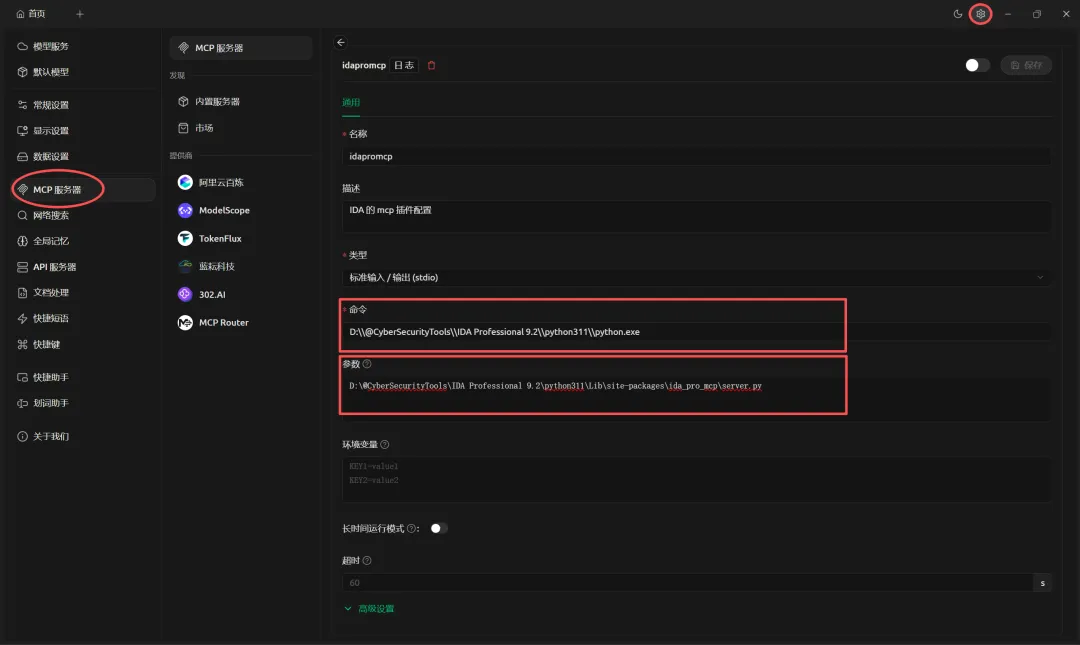Click the name field idapromcp
The image size is (1080, 645).
coord(696,156)
